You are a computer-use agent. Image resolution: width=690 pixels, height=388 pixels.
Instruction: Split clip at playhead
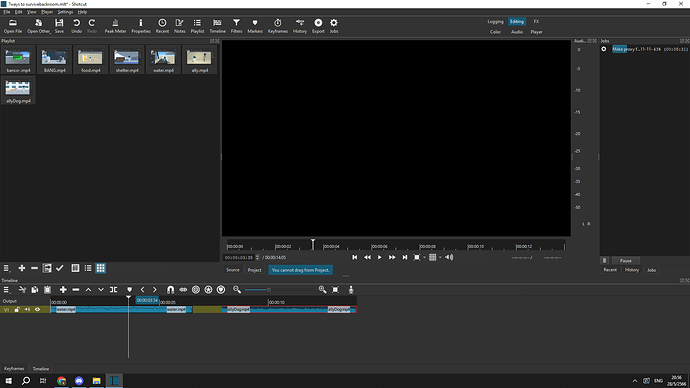pyautogui.click(x=114, y=289)
